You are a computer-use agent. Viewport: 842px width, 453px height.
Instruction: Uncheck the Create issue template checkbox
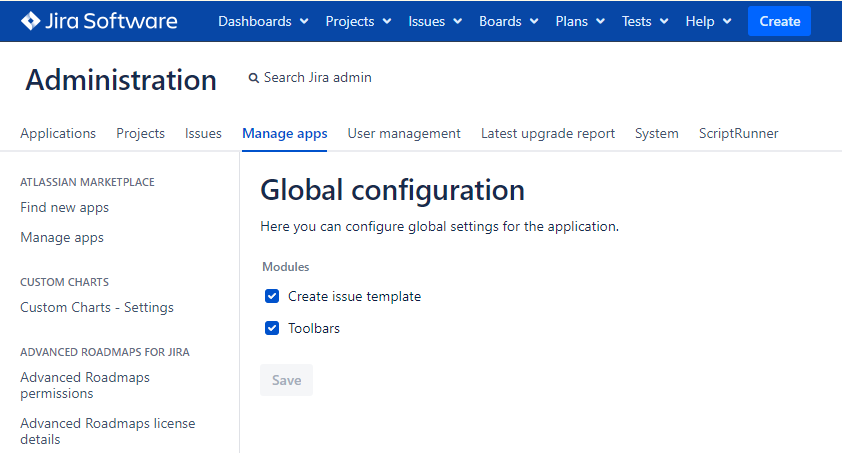[272, 296]
